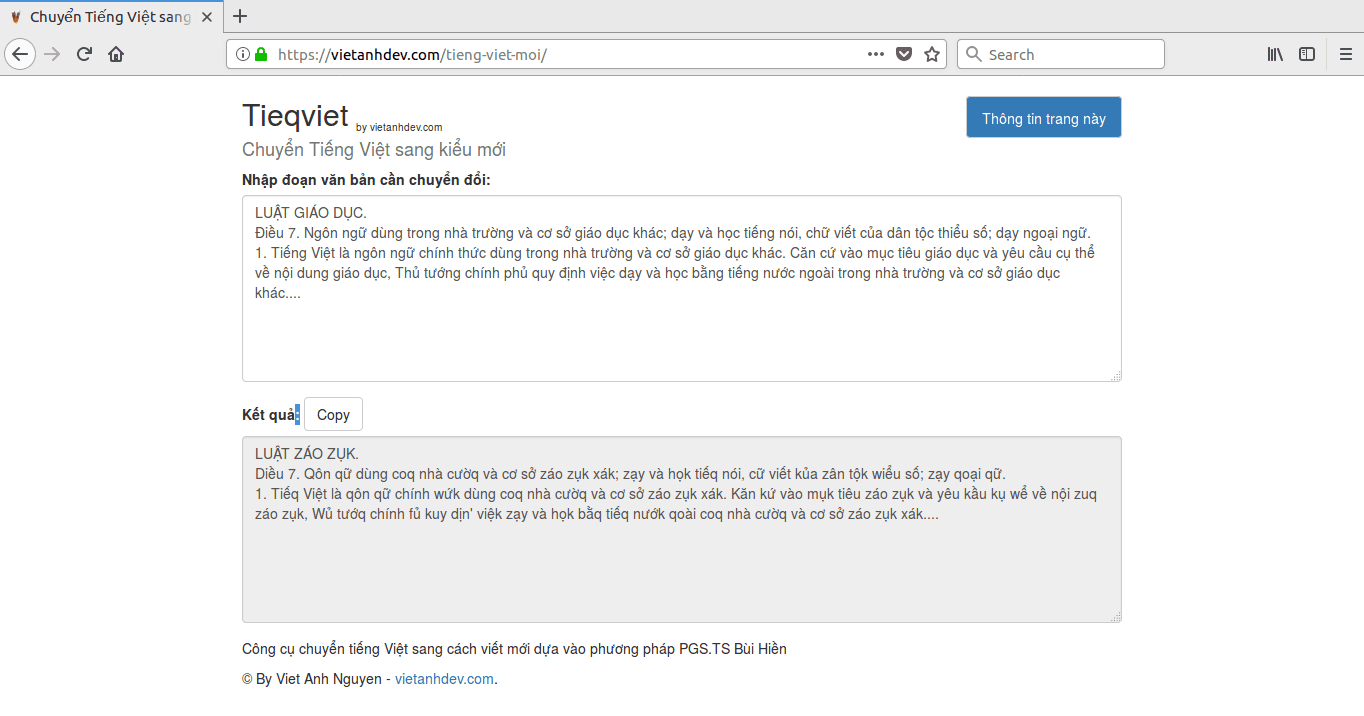Click the forward navigation arrow
This screenshot has width=1364, height=716.
point(50,53)
